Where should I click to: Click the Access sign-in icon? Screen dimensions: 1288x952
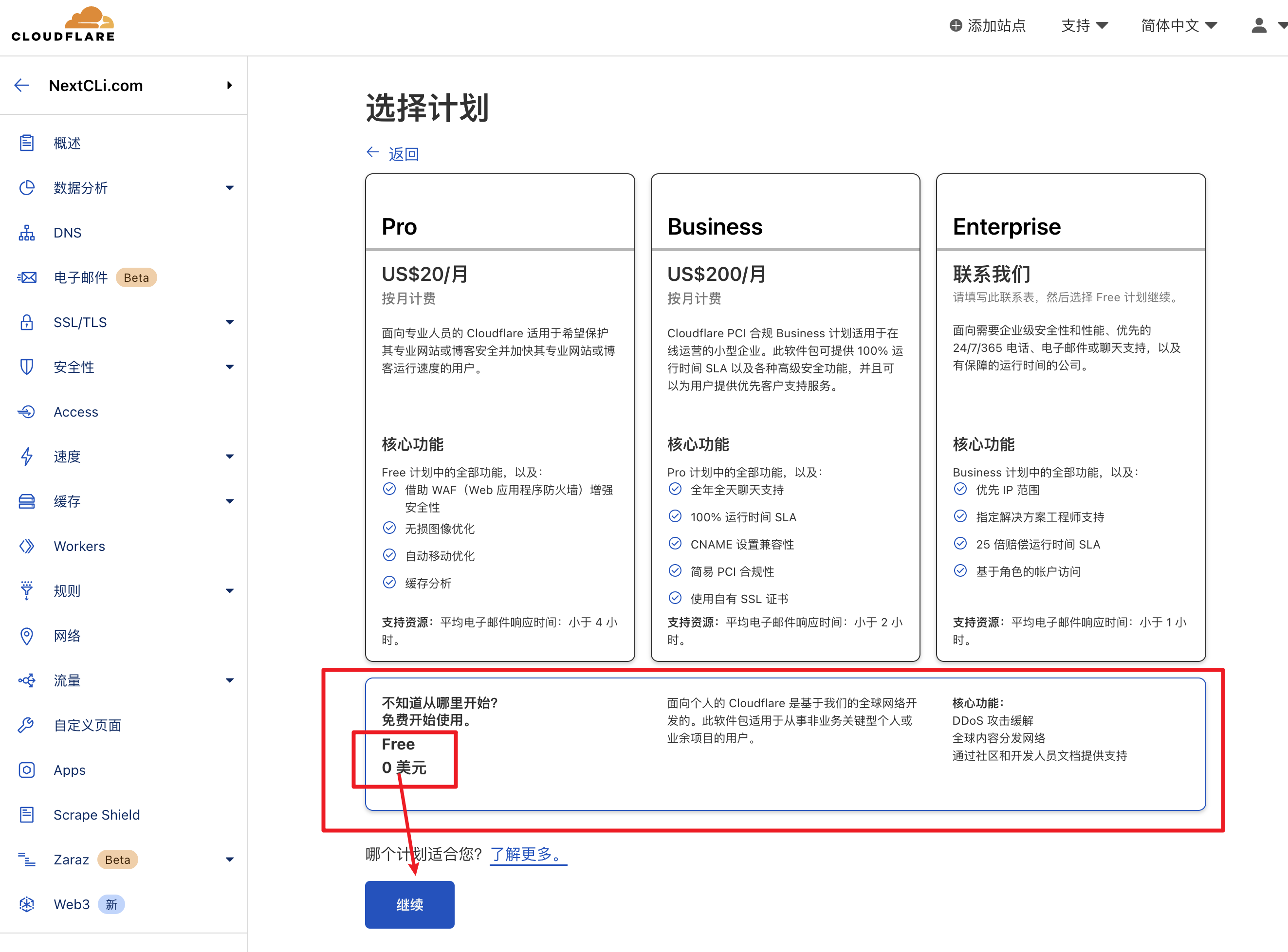point(26,412)
